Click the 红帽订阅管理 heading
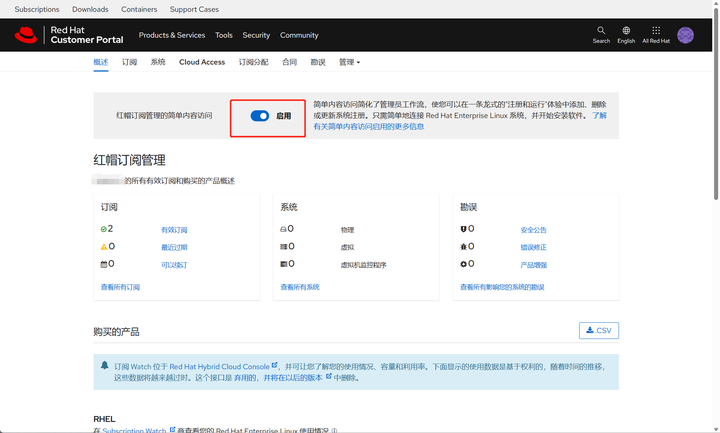The image size is (720, 433). (x=129, y=160)
